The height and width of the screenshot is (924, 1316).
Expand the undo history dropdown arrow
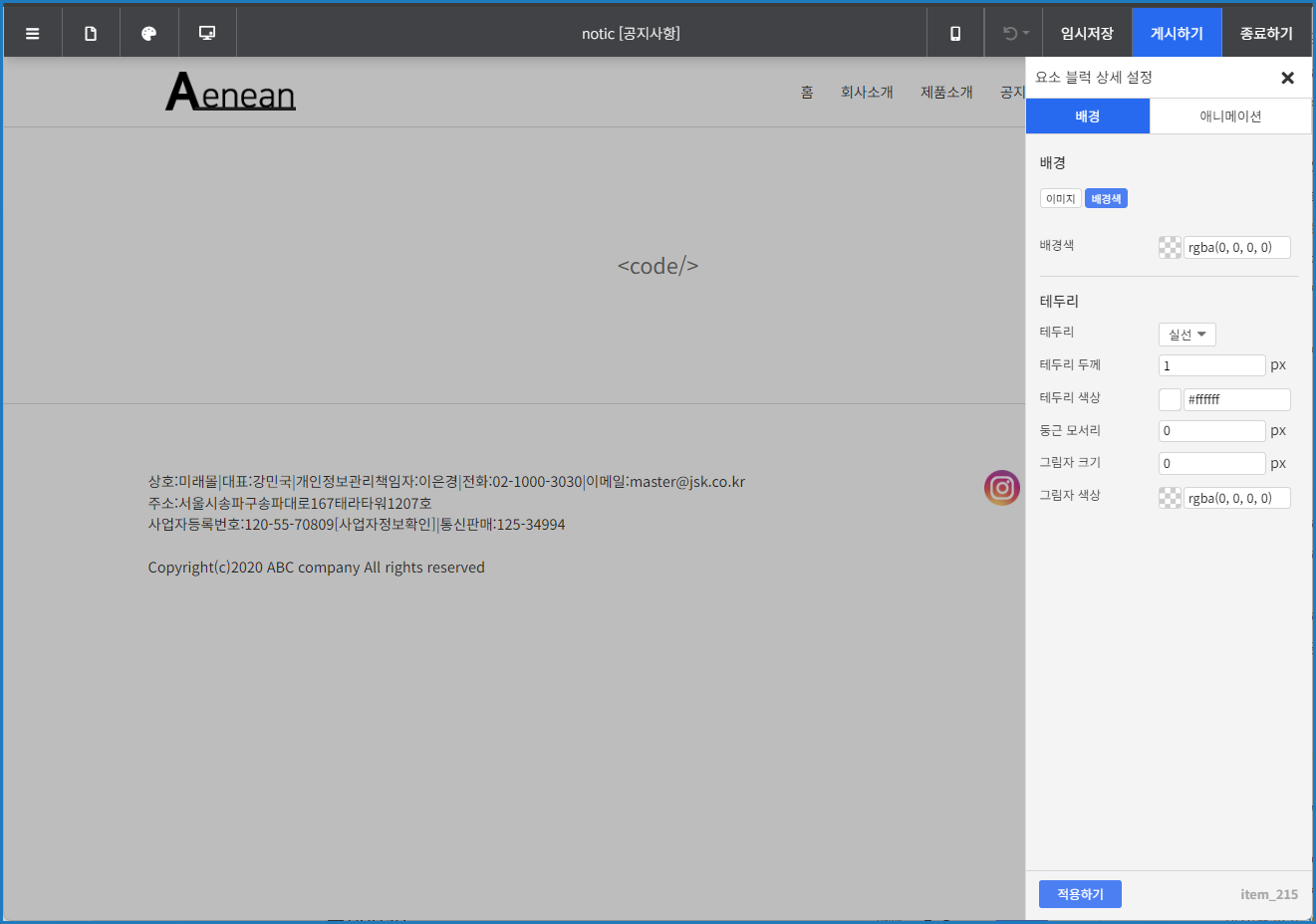(x=1025, y=33)
